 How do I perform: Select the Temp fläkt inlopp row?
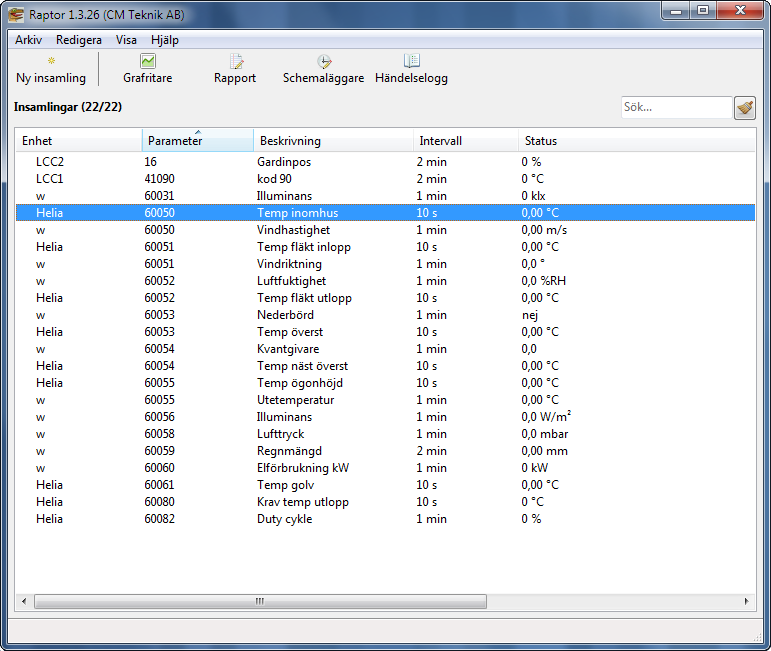pyautogui.click(x=386, y=247)
